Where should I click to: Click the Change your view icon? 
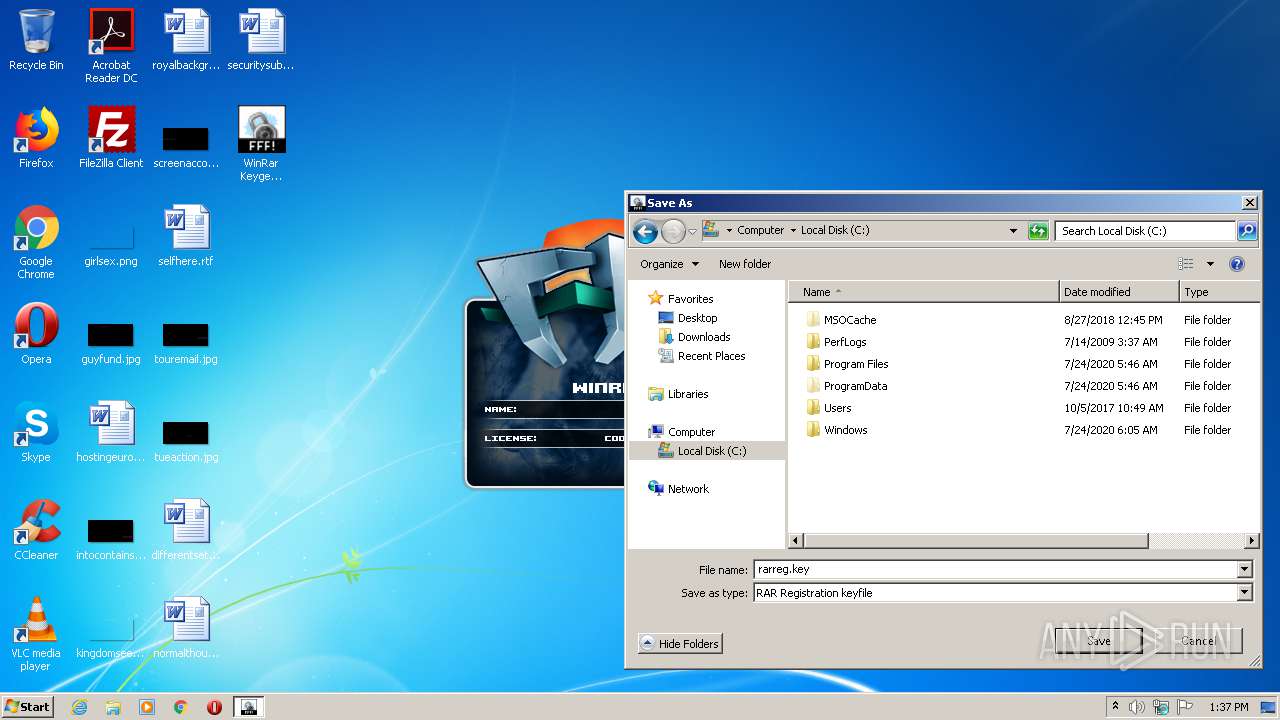pos(1186,264)
